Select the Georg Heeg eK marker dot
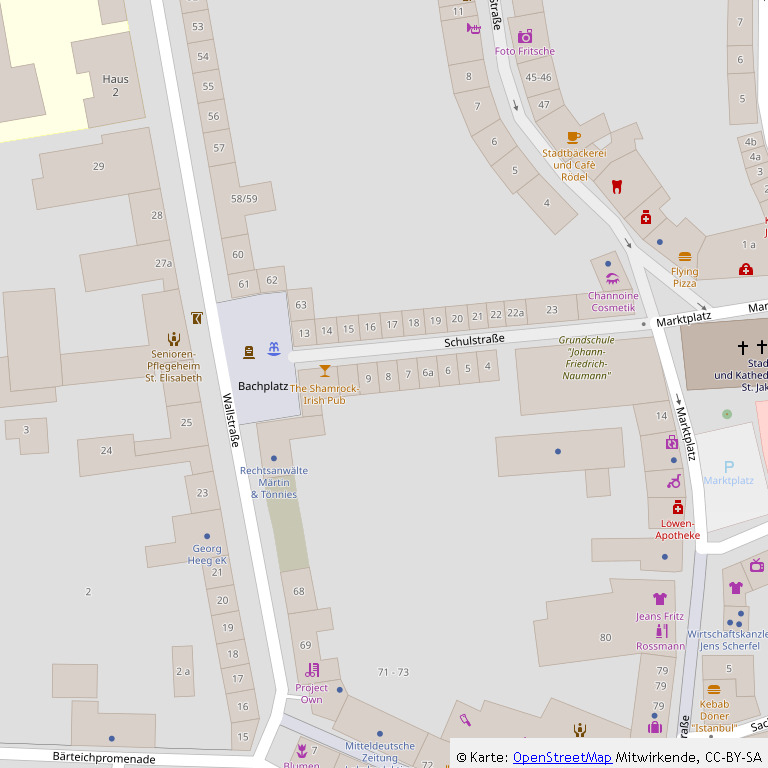The image size is (768, 768). point(207,536)
